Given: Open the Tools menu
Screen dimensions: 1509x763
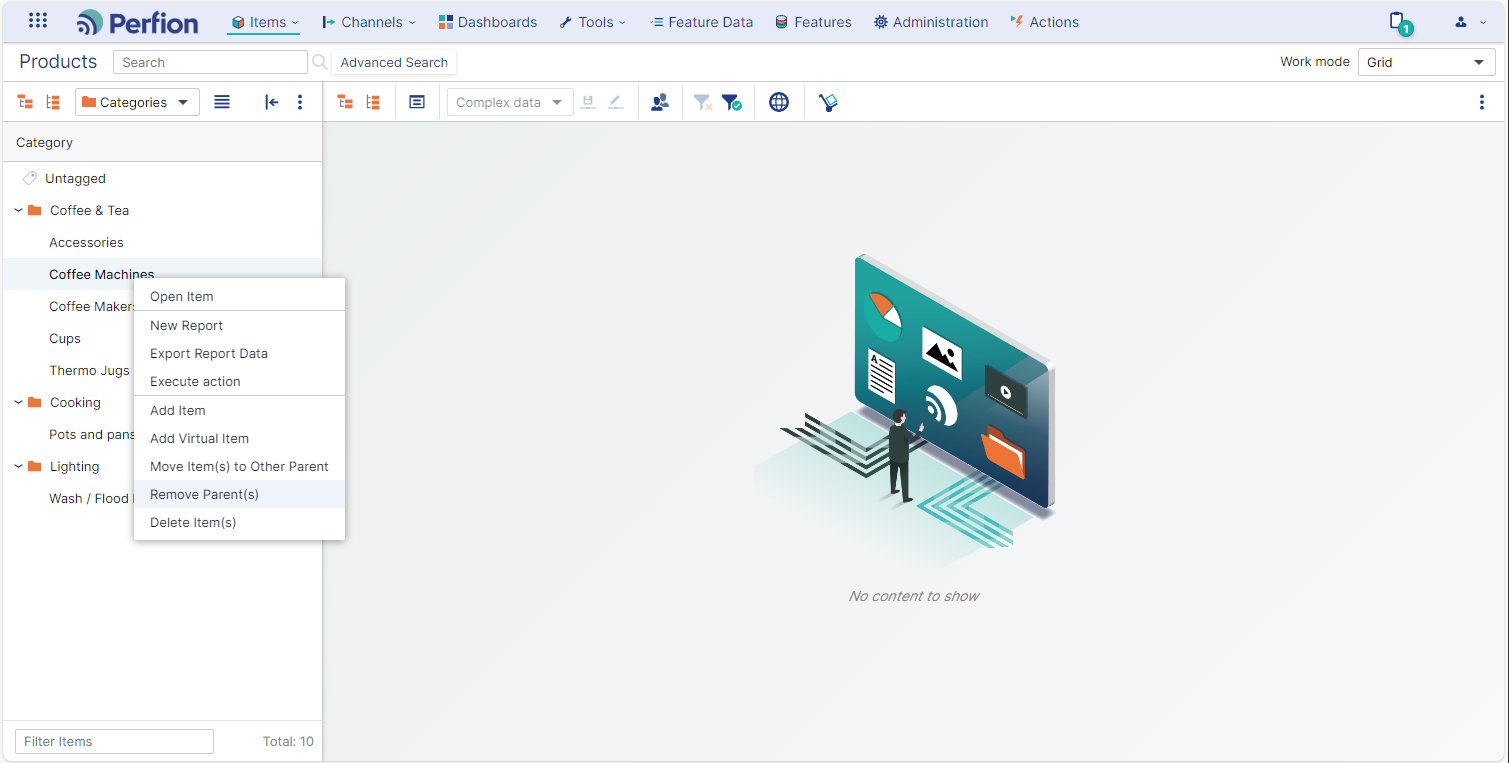Looking at the screenshot, I should (592, 22).
